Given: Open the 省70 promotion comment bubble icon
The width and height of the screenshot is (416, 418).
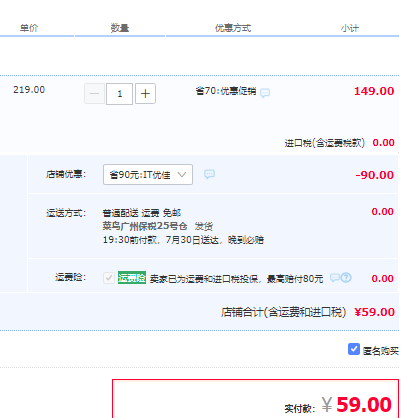Looking at the screenshot, I should click(x=265, y=93).
